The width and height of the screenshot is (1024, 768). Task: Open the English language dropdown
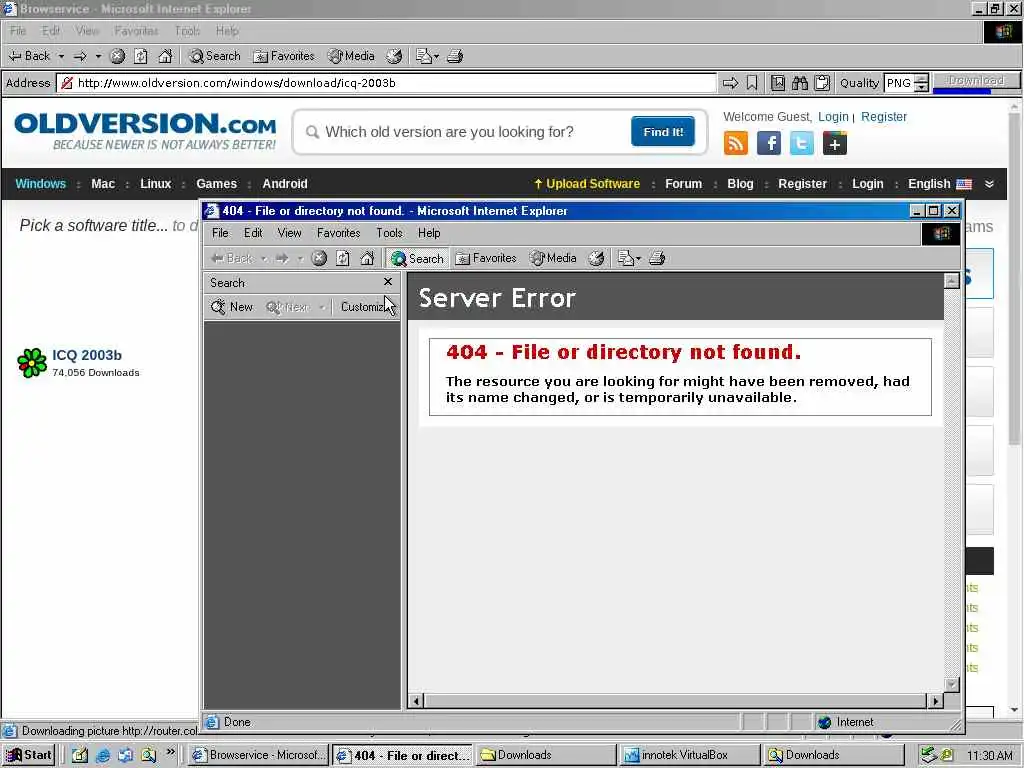(939, 184)
